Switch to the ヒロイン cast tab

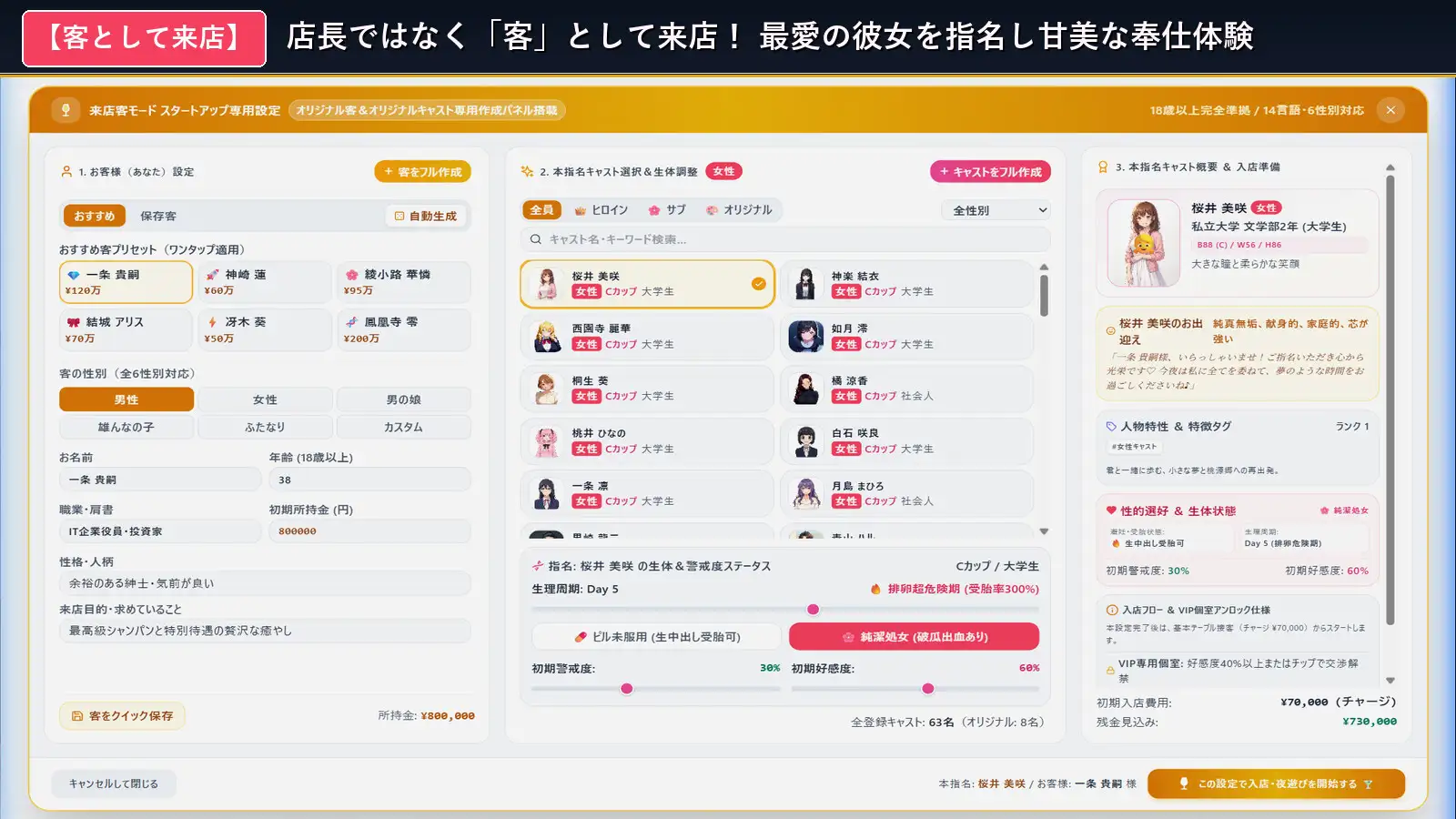(x=602, y=210)
